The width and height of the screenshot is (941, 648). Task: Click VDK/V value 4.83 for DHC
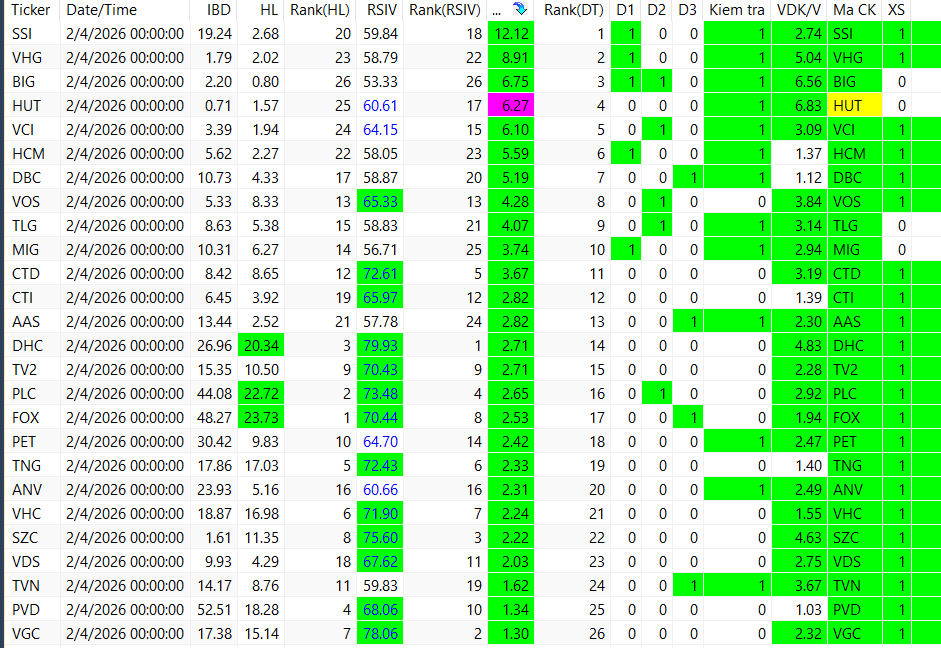click(x=799, y=346)
